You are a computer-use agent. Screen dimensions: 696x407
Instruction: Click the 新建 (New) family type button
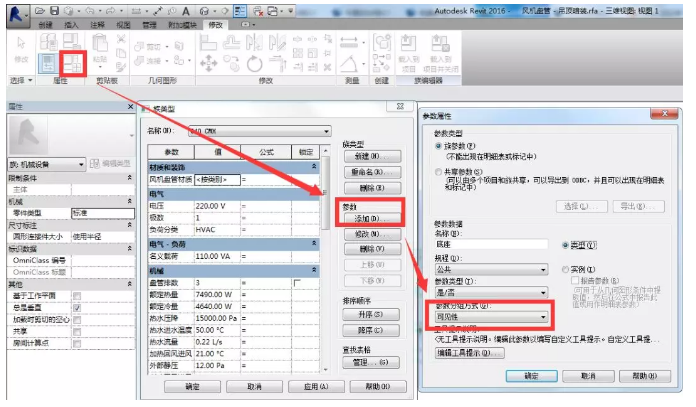(372, 156)
